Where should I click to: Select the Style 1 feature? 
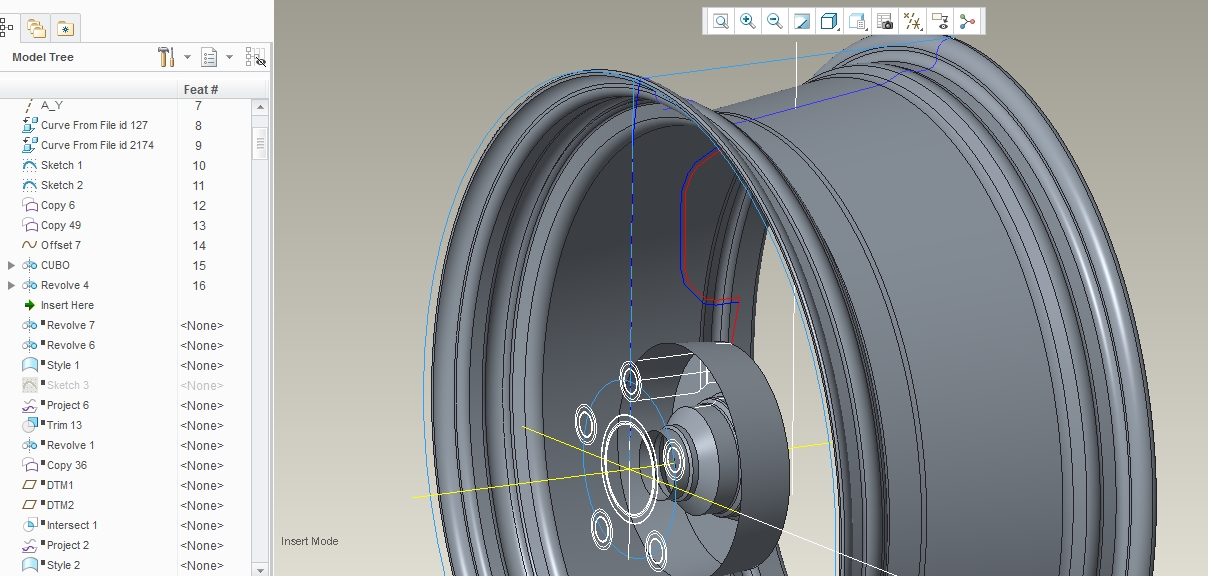coord(63,365)
